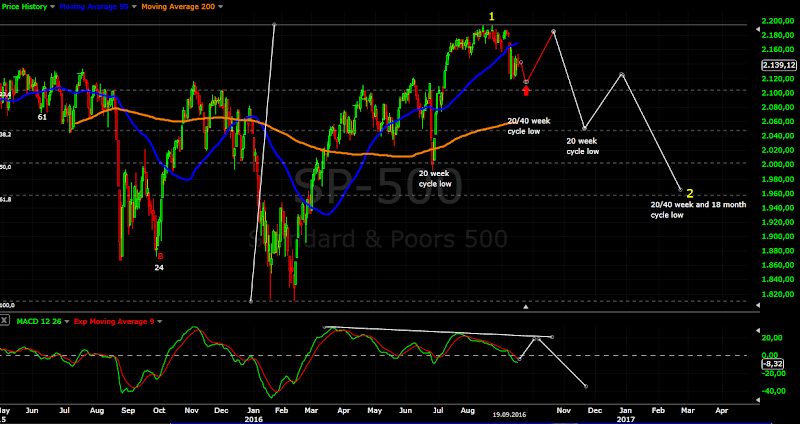This screenshot has height=424, width=800.
Task: Select the red B wave label
Action: [x=160, y=256]
